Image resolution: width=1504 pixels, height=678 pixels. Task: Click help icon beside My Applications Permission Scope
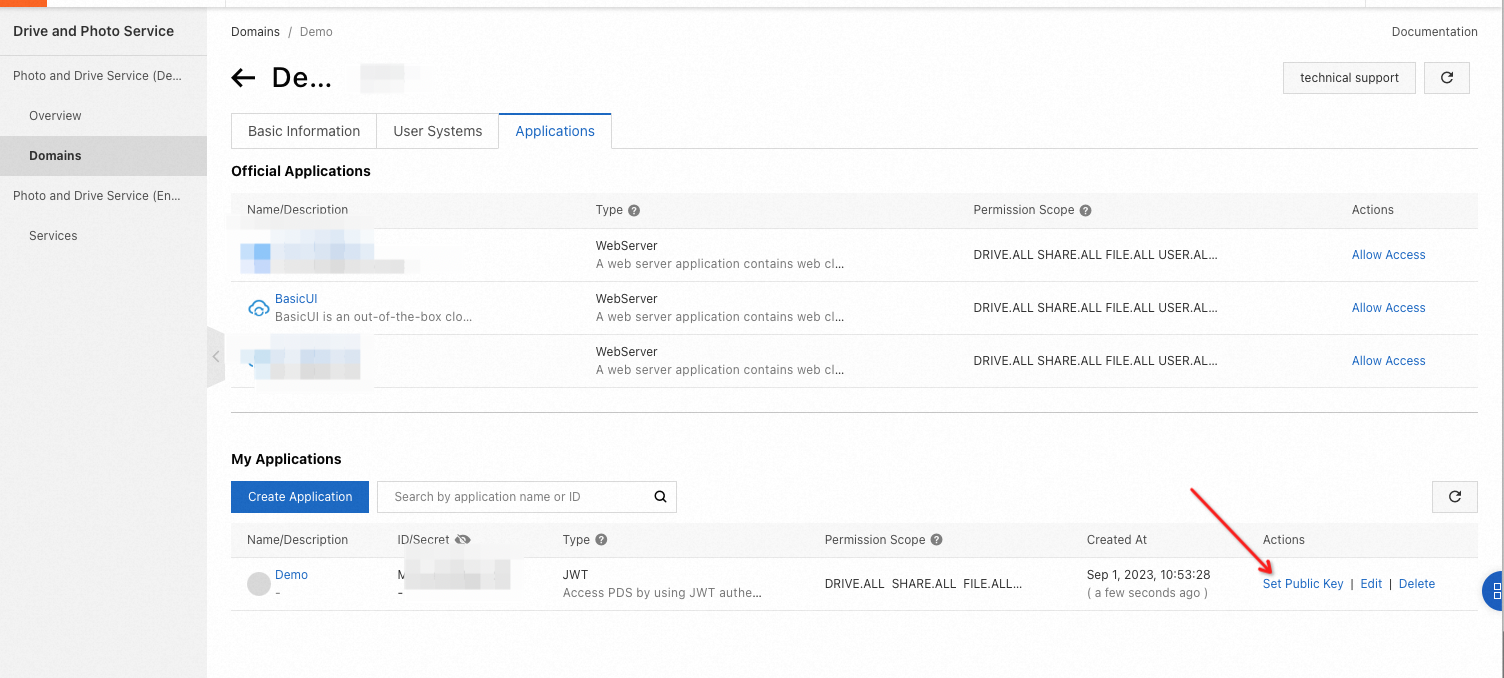point(936,540)
